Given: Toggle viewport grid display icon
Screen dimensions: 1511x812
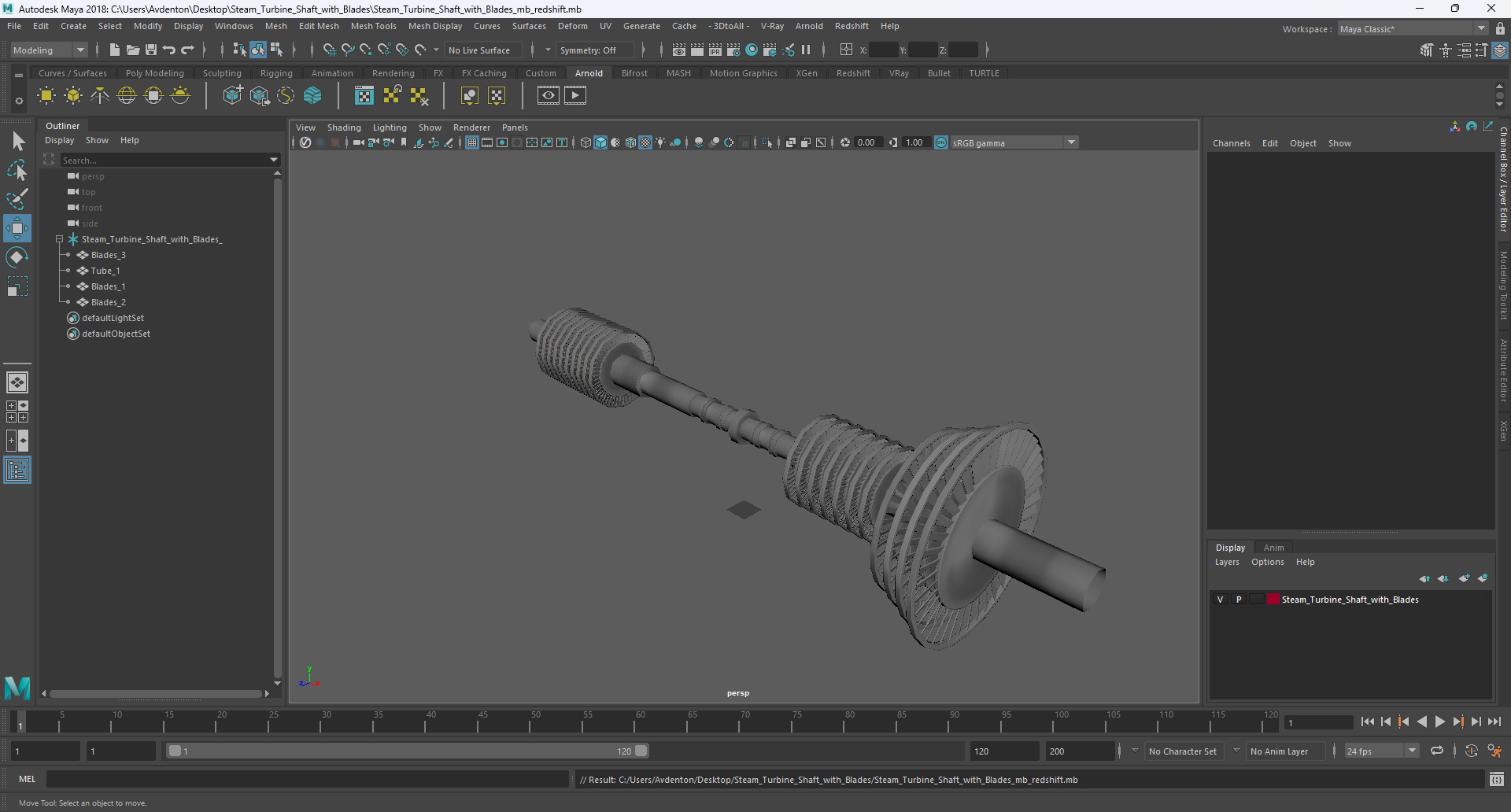Looking at the screenshot, I should [x=472, y=142].
